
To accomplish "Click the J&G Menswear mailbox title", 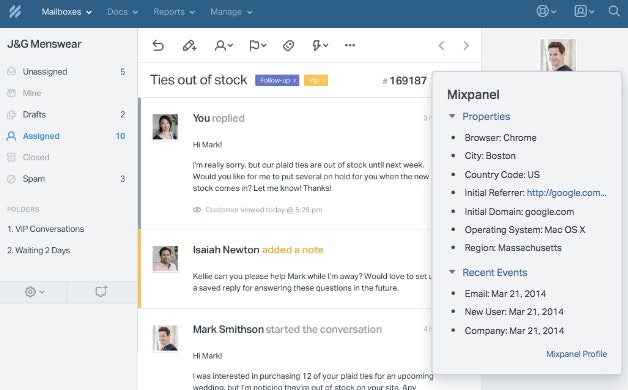I will tap(44, 44).
